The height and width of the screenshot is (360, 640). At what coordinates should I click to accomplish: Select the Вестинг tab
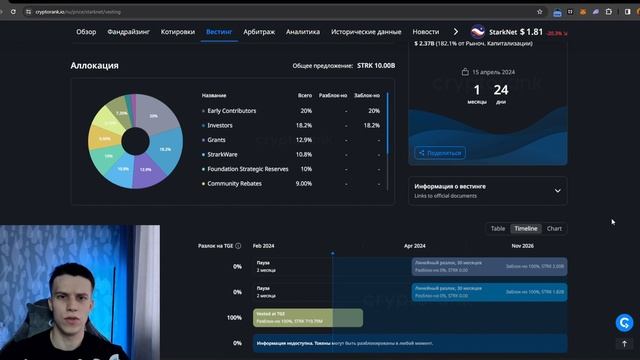click(219, 32)
